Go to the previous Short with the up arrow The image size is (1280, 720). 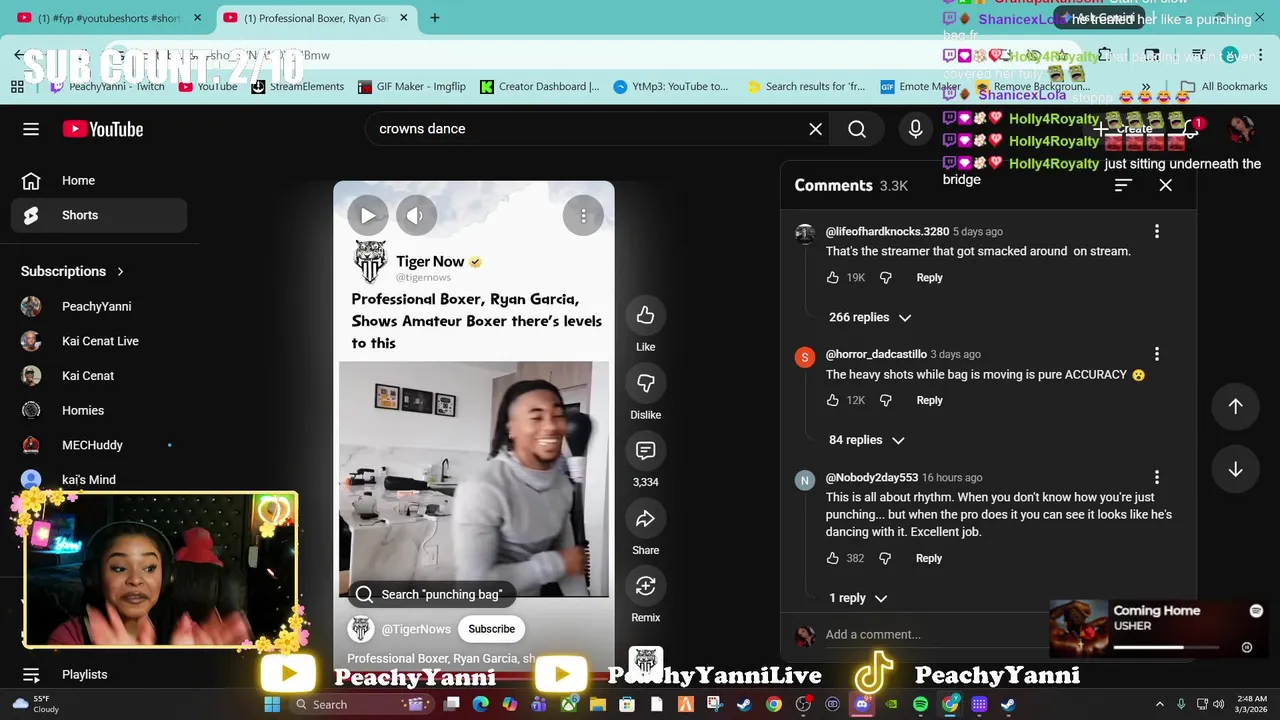1235,406
